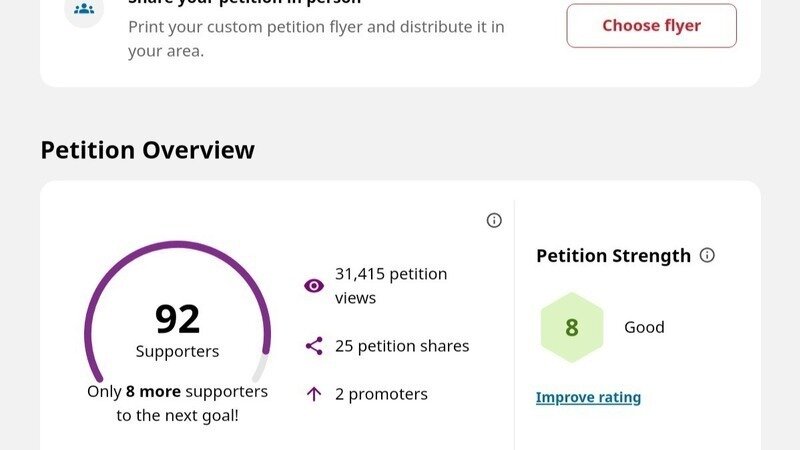Viewport: 800px width, 450px height.
Task: Click the eye icon for petition views
Action: click(x=314, y=286)
